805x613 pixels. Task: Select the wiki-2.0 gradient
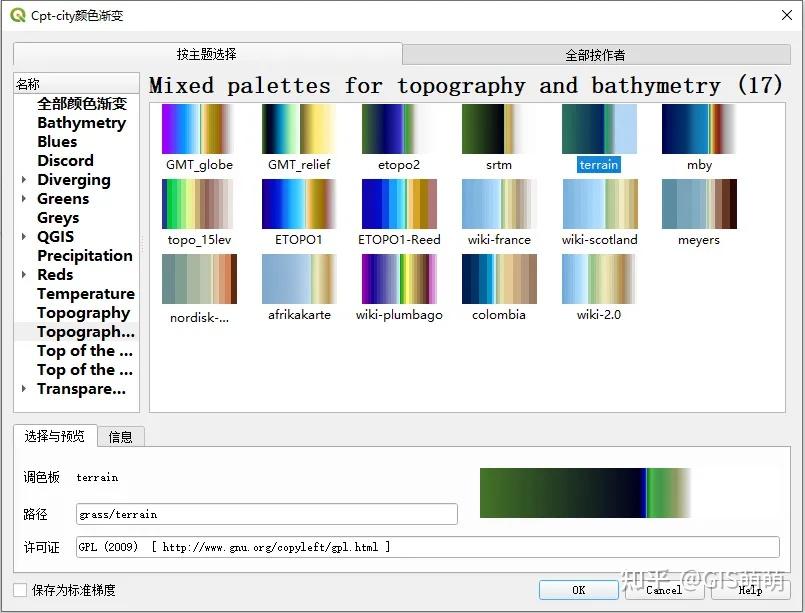click(x=599, y=279)
